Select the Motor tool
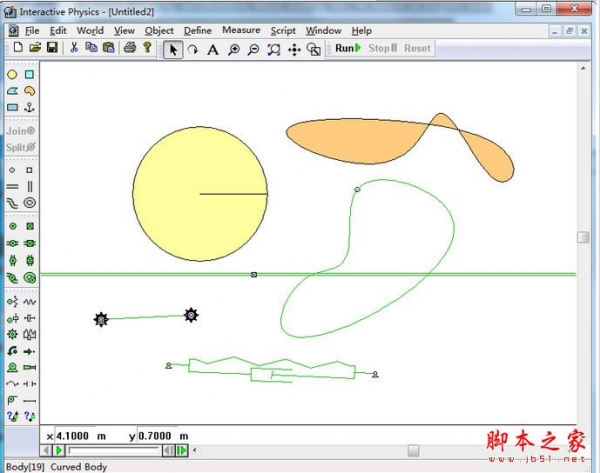 12,367
